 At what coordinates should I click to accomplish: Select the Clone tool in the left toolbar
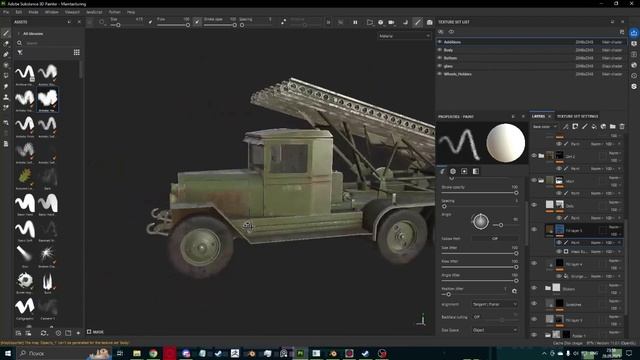coord(6,97)
